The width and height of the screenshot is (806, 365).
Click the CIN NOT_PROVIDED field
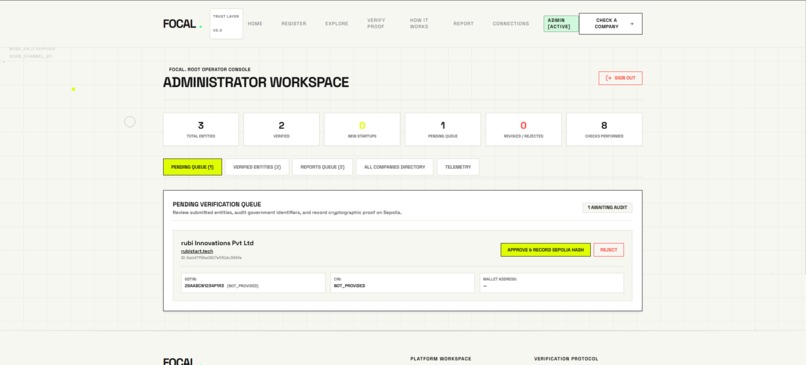(x=402, y=283)
